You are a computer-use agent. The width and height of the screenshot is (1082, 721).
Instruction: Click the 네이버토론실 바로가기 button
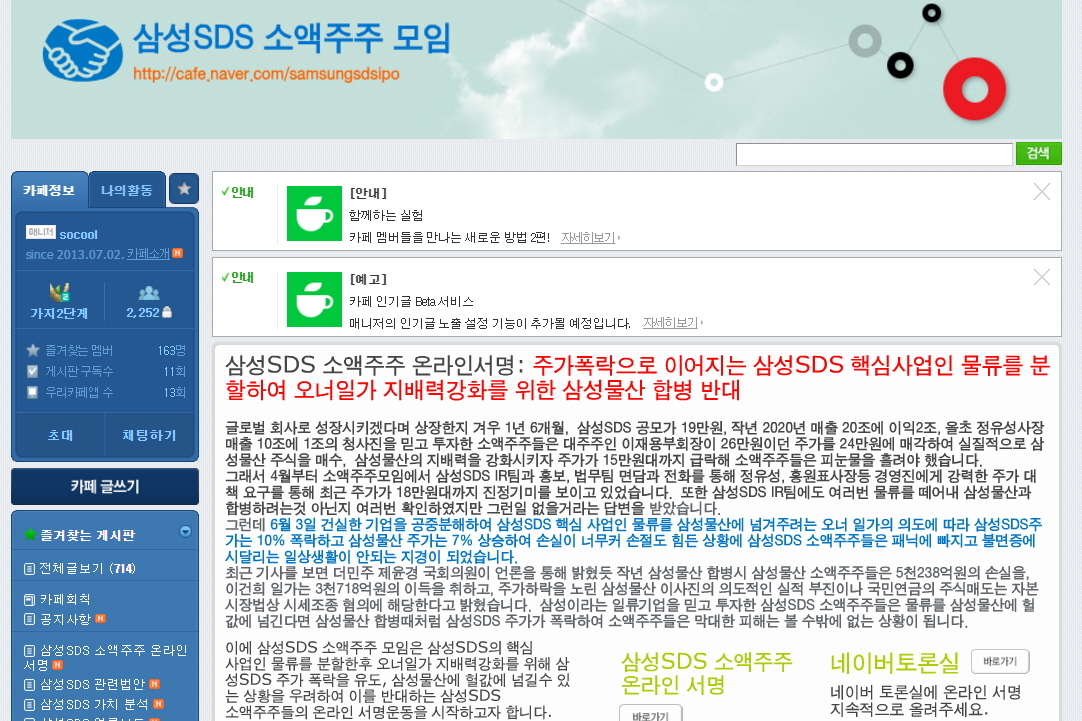tap(1000, 661)
